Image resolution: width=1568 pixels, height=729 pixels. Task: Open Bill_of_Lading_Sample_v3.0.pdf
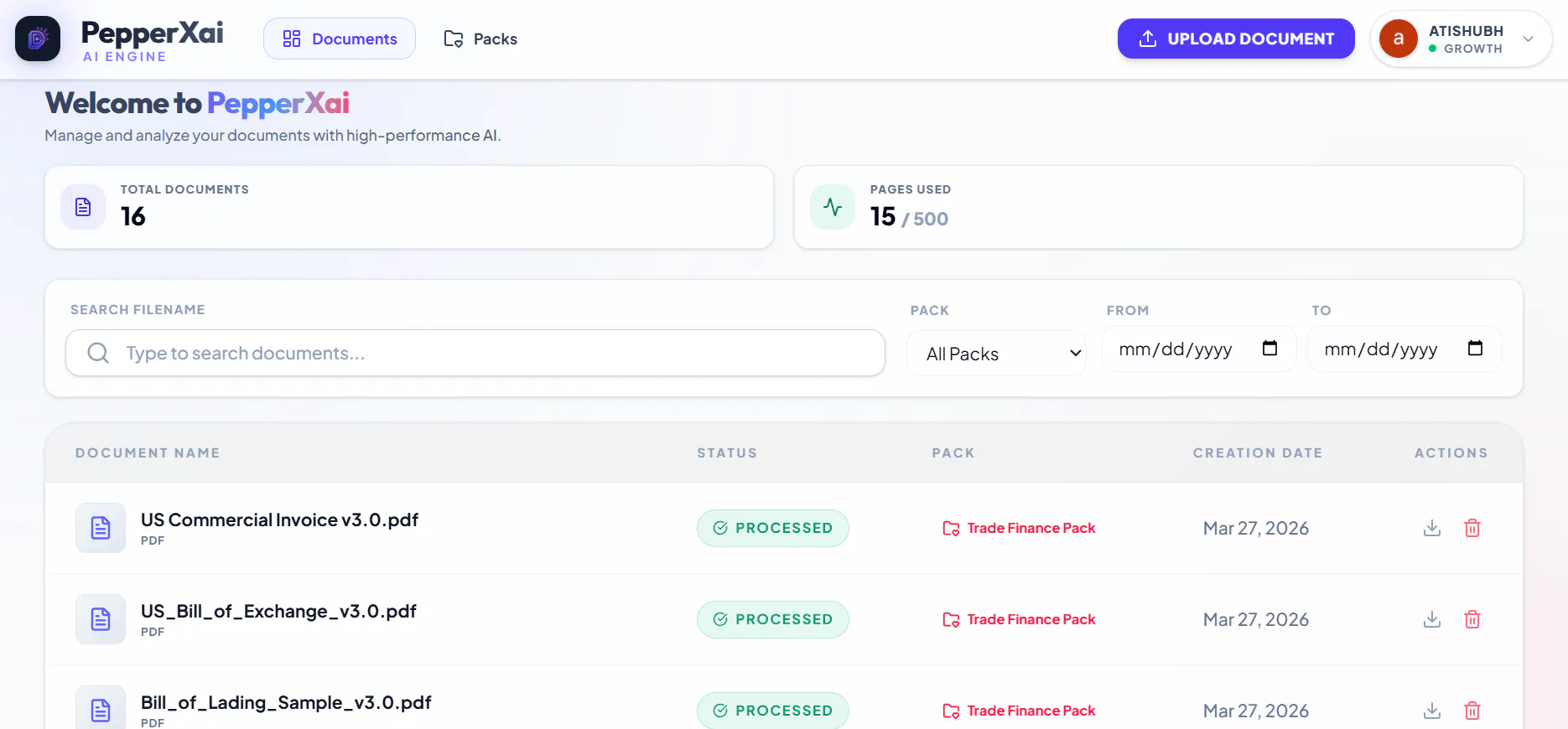(286, 702)
